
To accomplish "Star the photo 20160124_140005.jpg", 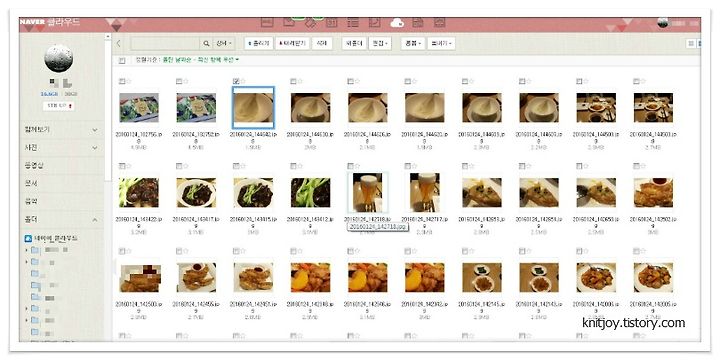I will (643, 251).
